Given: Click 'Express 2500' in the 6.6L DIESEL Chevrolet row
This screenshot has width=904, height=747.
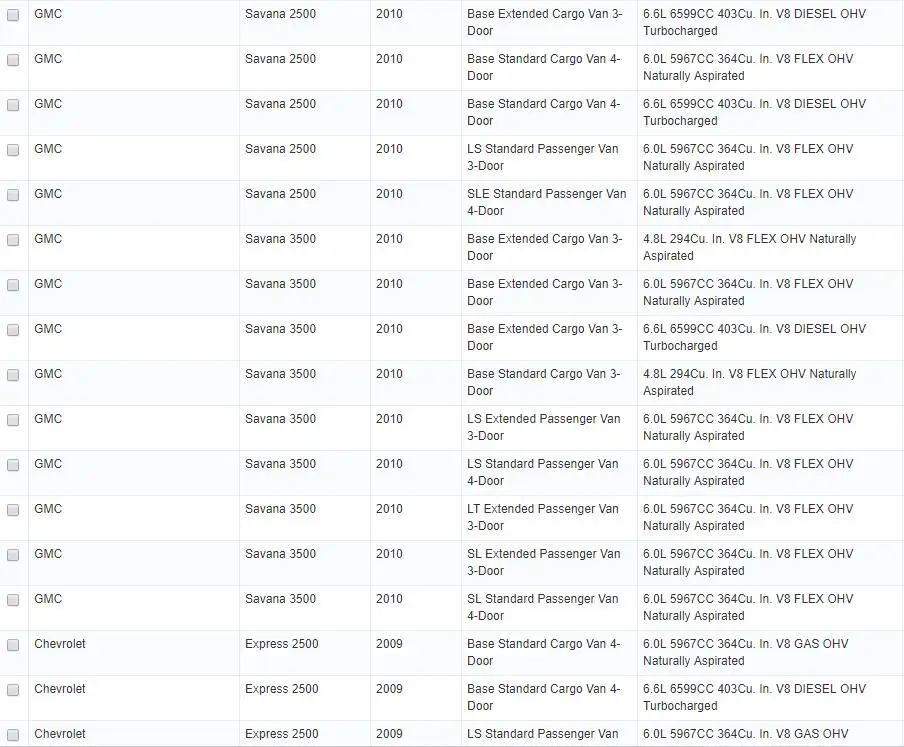Looking at the screenshot, I should [281, 689].
